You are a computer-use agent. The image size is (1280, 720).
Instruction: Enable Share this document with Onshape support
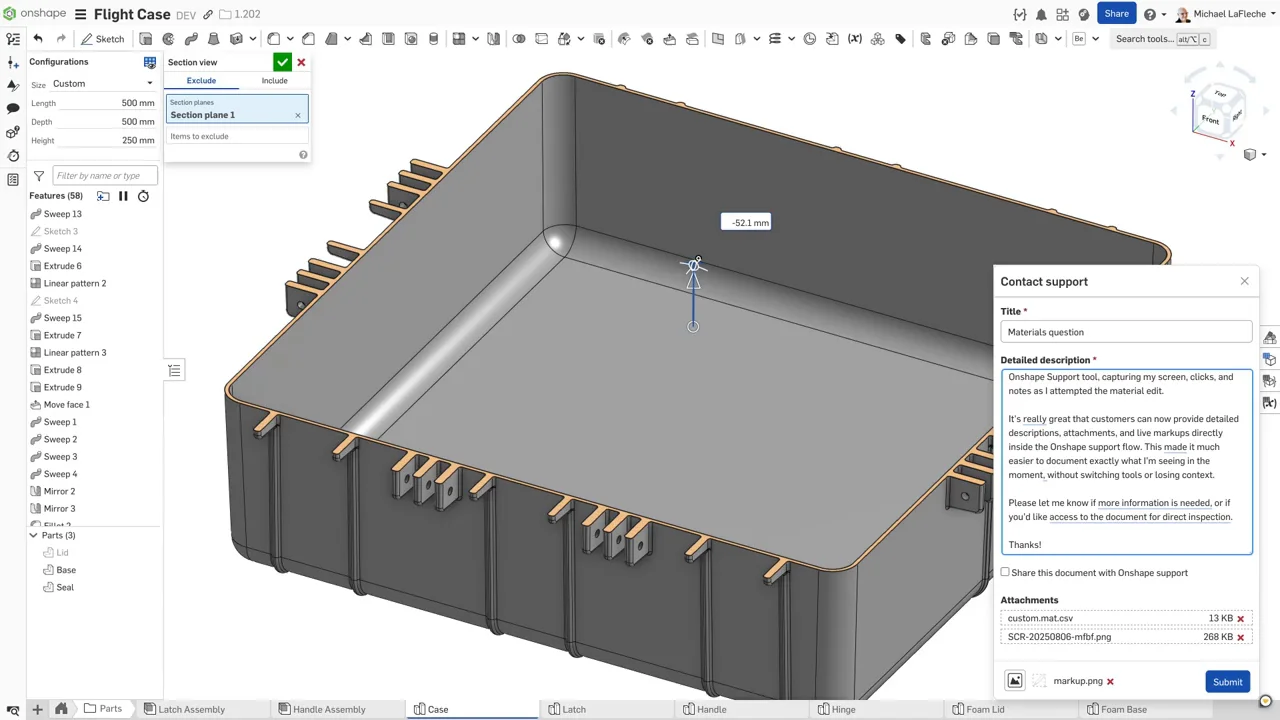point(1006,573)
